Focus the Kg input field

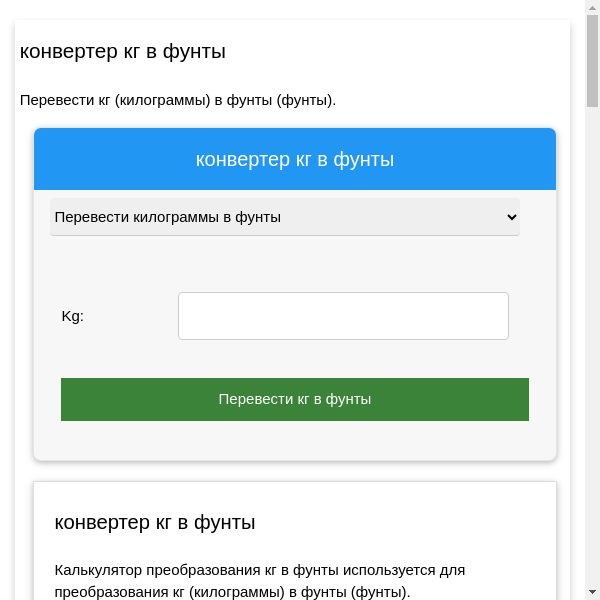click(343, 316)
